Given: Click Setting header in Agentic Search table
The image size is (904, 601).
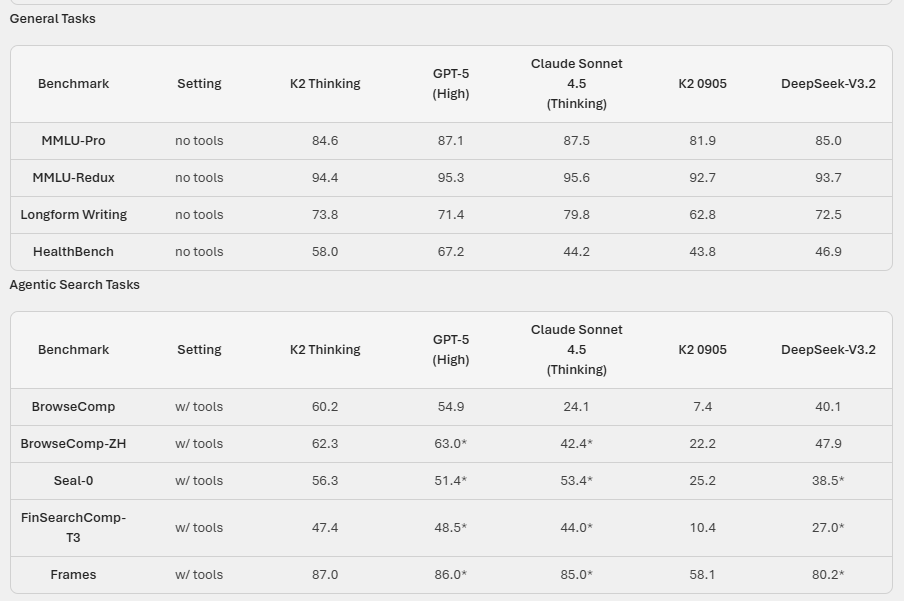Looking at the screenshot, I should pyautogui.click(x=199, y=350).
